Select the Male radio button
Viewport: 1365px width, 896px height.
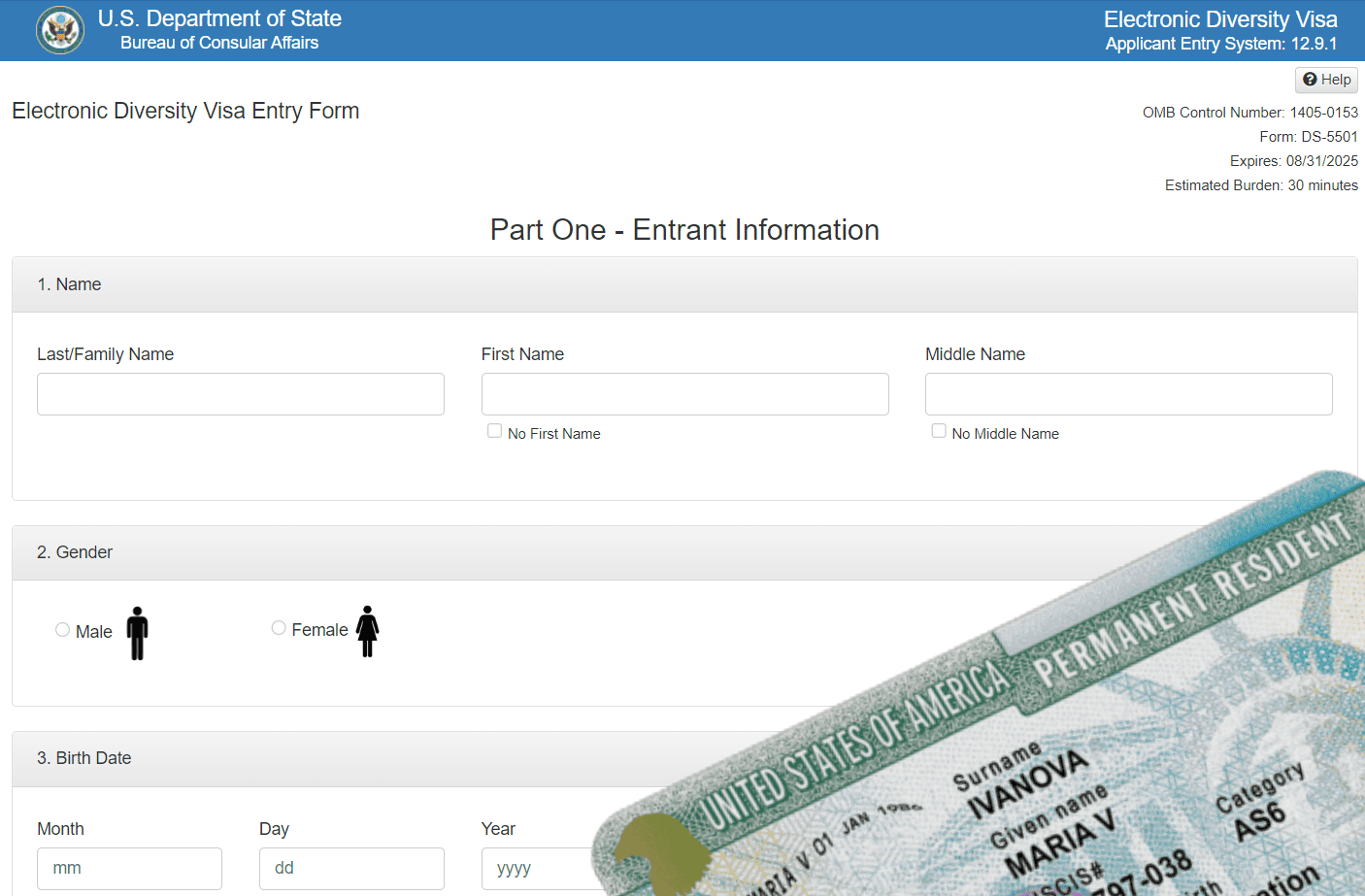[x=63, y=630]
